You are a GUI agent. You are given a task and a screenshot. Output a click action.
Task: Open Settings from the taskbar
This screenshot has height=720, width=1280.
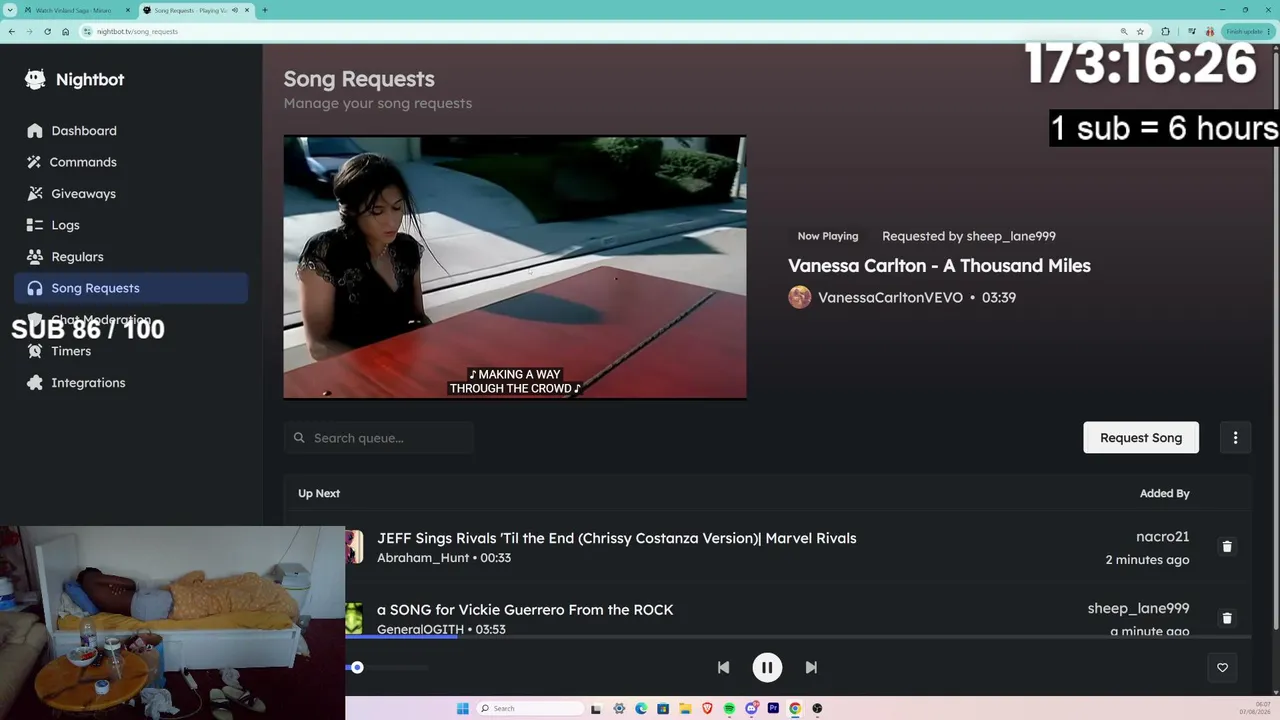[619, 708]
